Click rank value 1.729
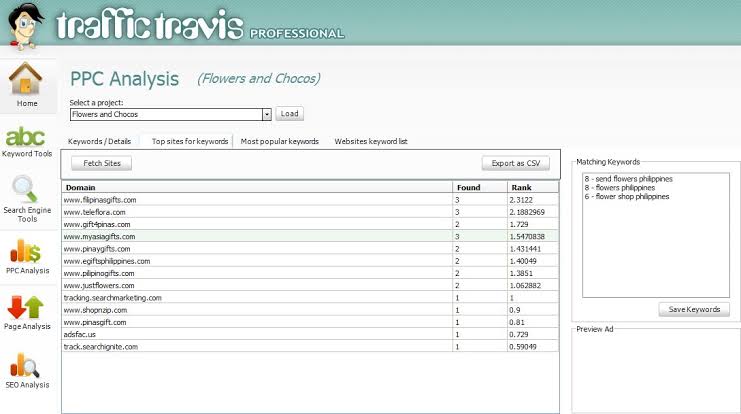Image resolution: width=741 pixels, height=414 pixels. pyautogui.click(x=519, y=224)
